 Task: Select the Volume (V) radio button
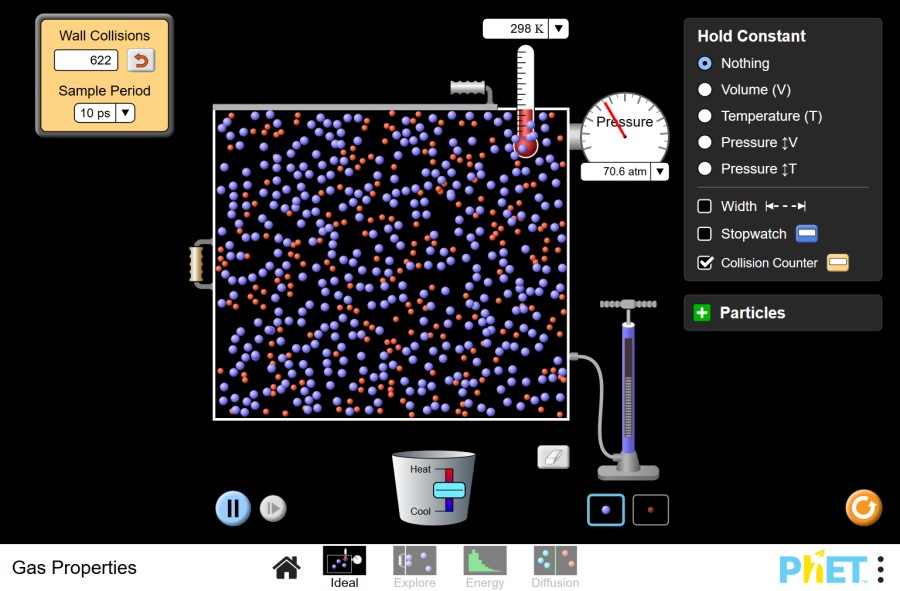tap(704, 90)
